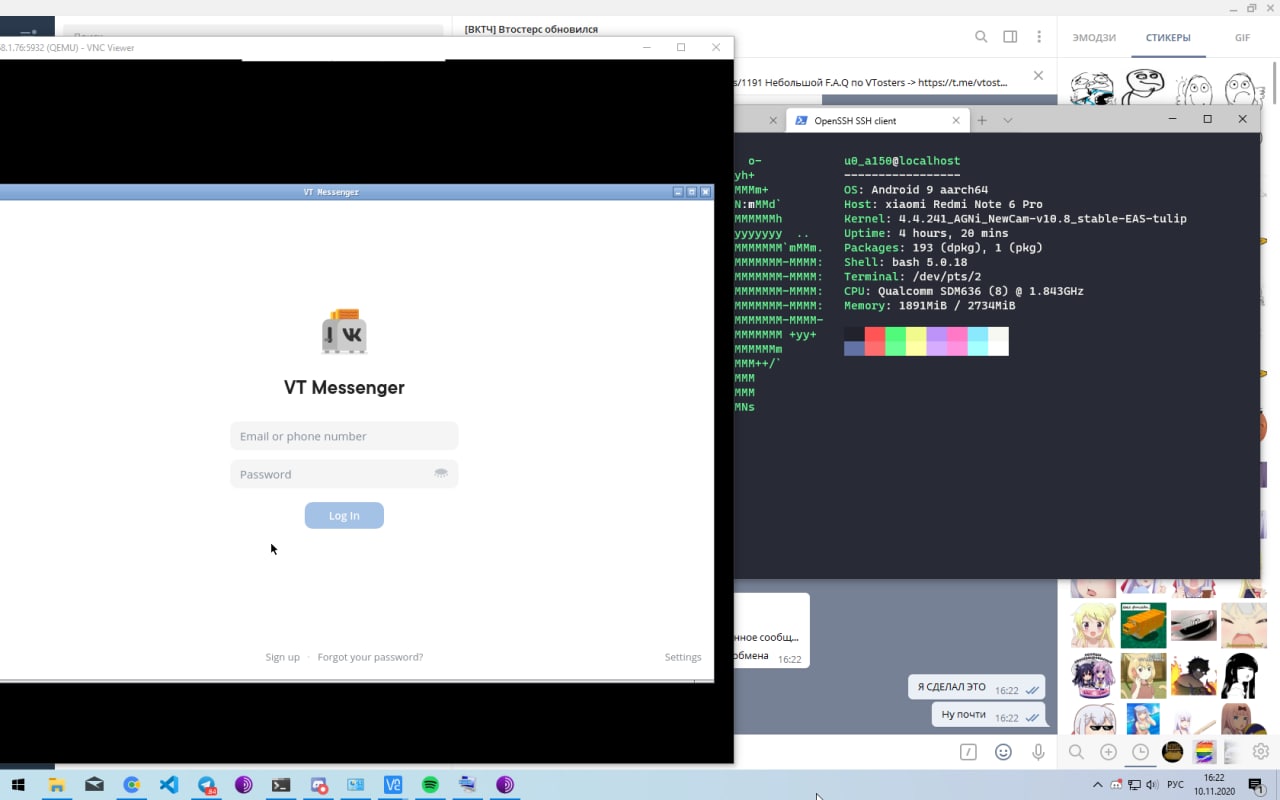Open the Sign up link
This screenshot has width=1280, height=800.
[x=282, y=657]
